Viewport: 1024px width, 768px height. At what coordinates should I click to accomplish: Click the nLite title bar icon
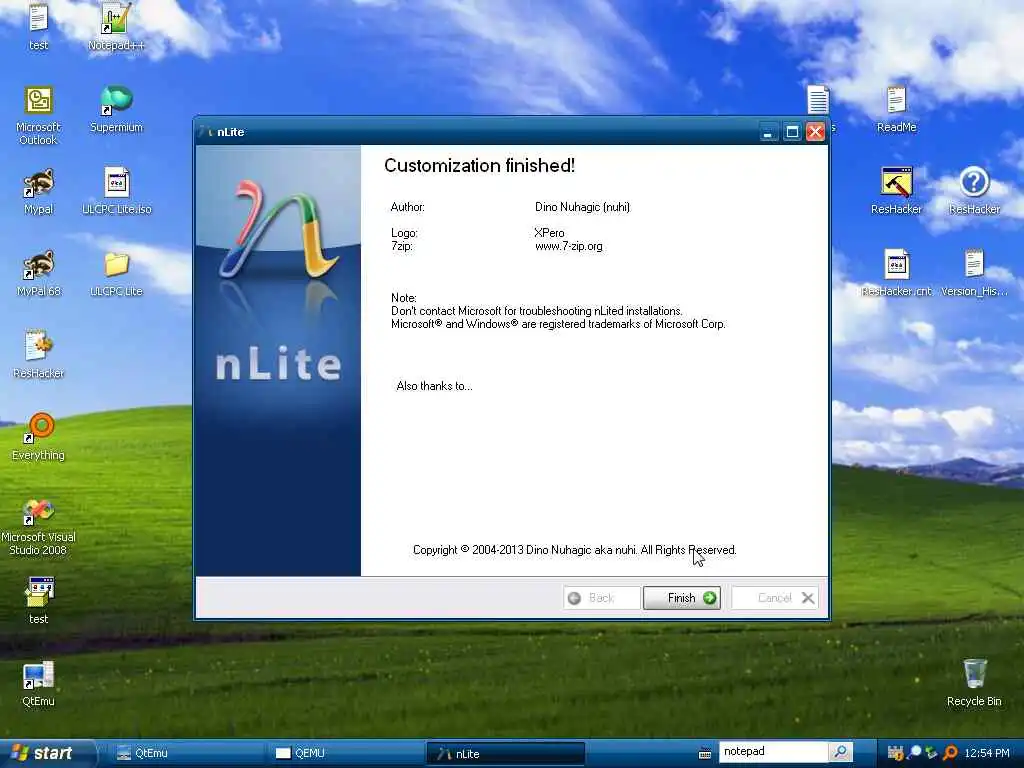(x=206, y=132)
